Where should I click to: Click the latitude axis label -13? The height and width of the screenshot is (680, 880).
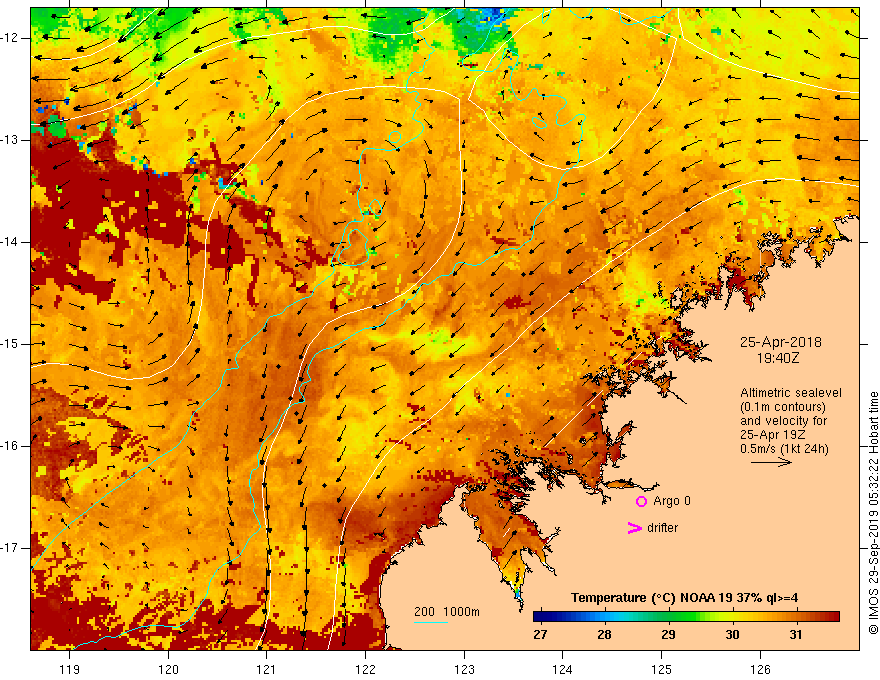[10, 140]
